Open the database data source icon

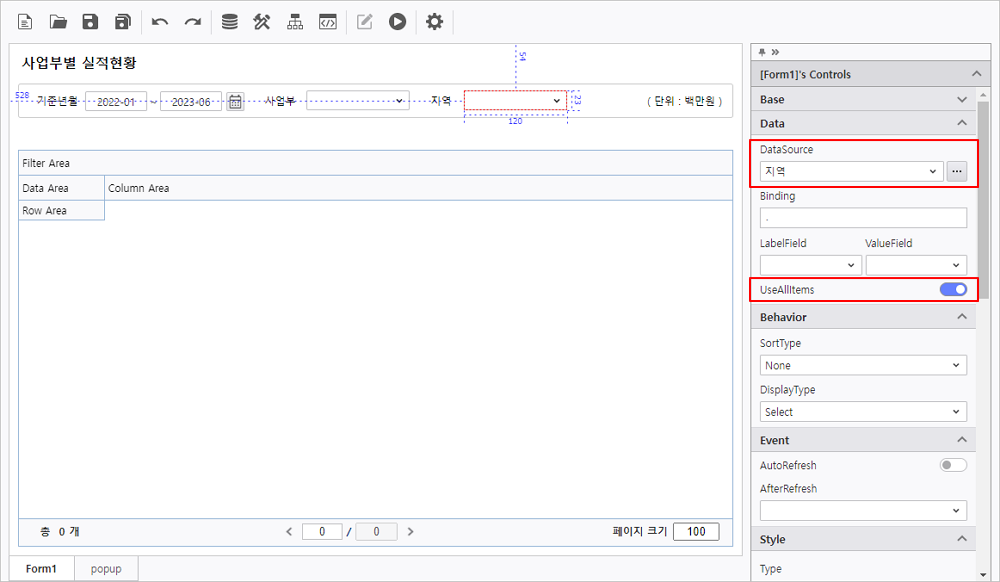click(229, 21)
